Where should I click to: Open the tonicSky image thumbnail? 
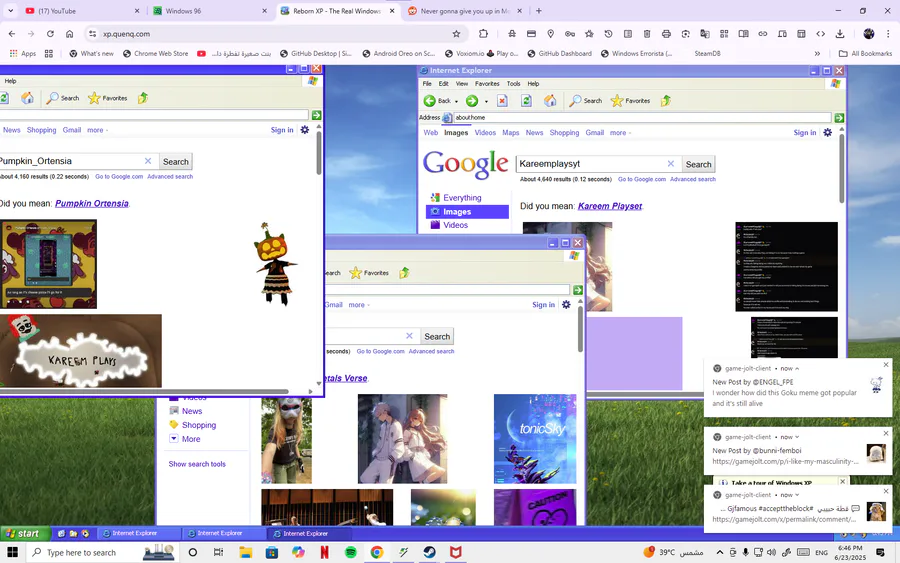pos(535,439)
